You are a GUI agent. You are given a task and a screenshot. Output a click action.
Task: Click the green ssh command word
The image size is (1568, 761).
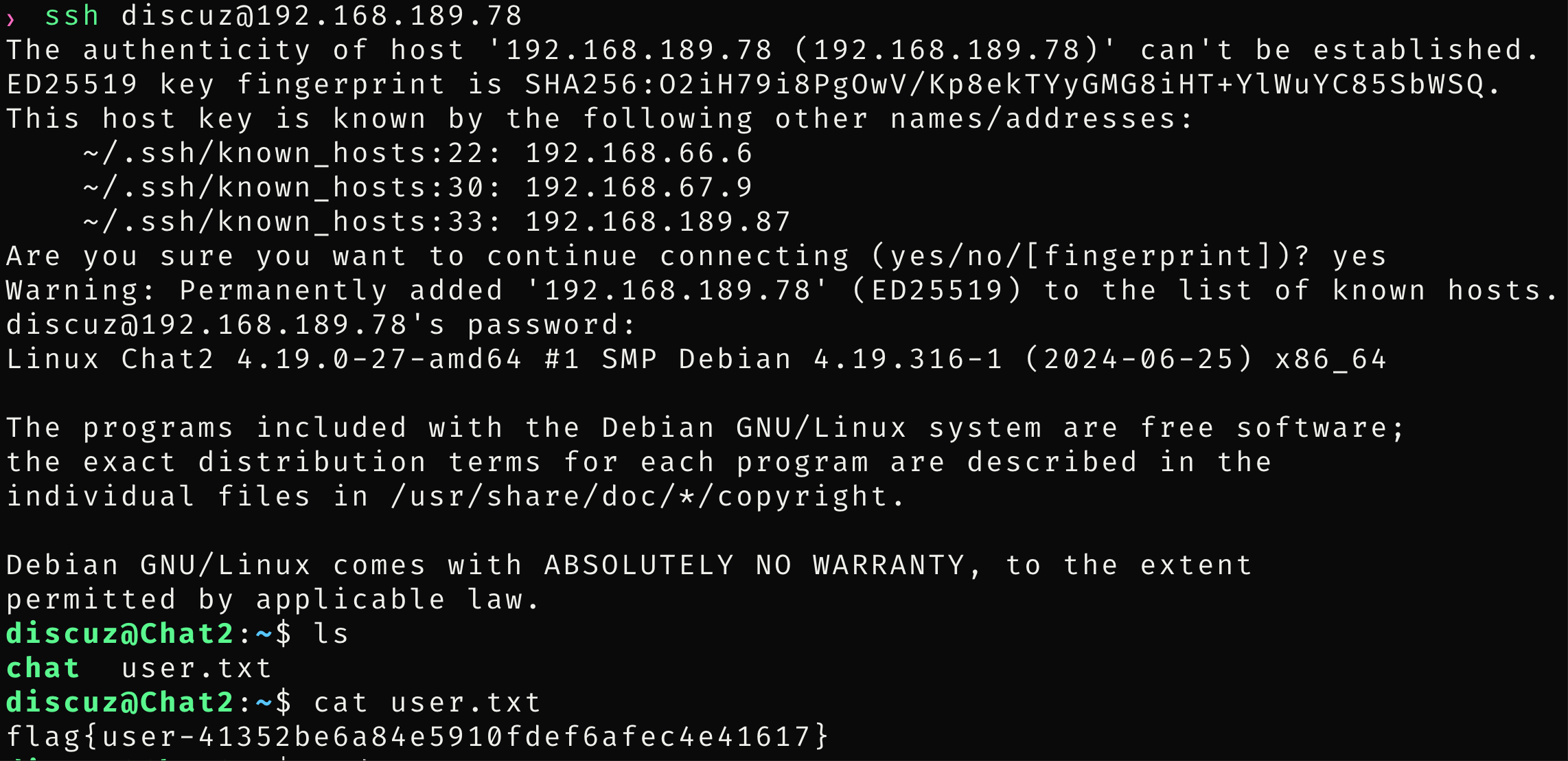(x=71, y=16)
